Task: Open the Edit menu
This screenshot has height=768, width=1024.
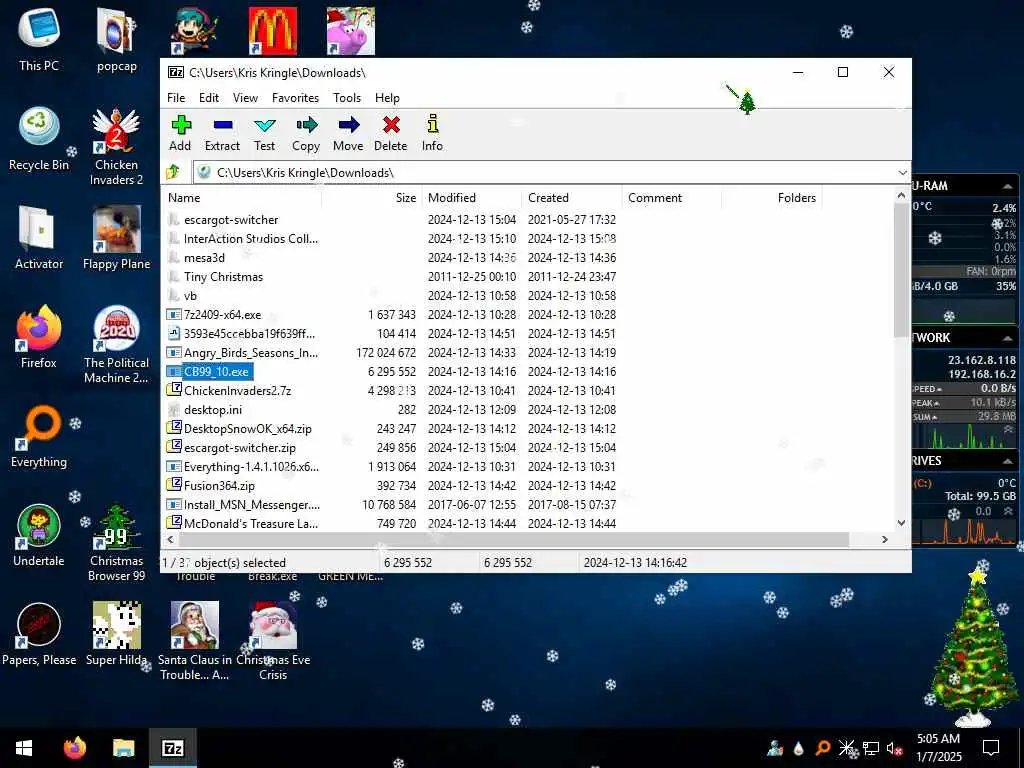Action: click(x=209, y=97)
